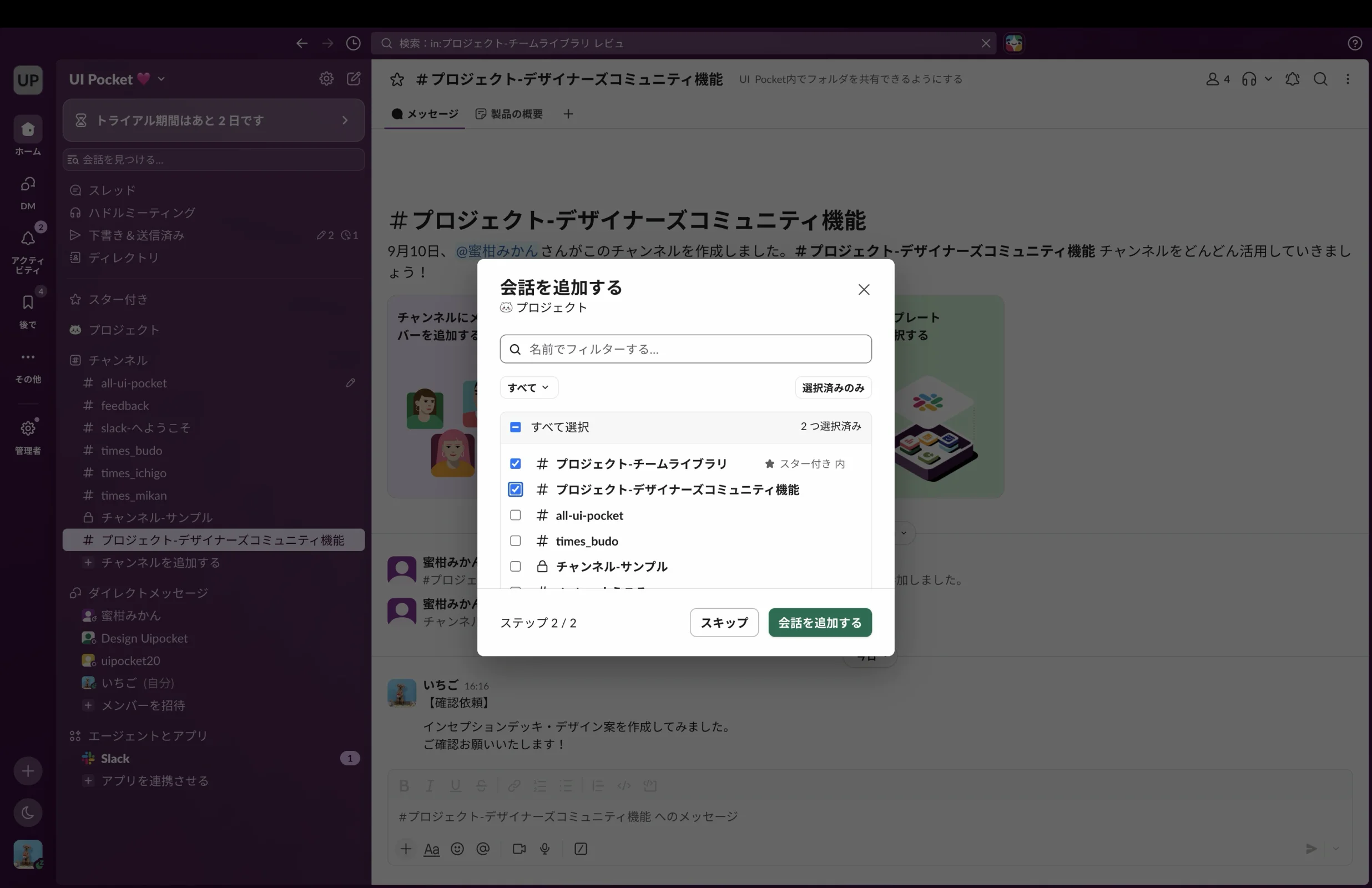Screen dimensions: 1372x888
Task: Check the times_budo checkbox in dialog
Action: pyautogui.click(x=516, y=541)
